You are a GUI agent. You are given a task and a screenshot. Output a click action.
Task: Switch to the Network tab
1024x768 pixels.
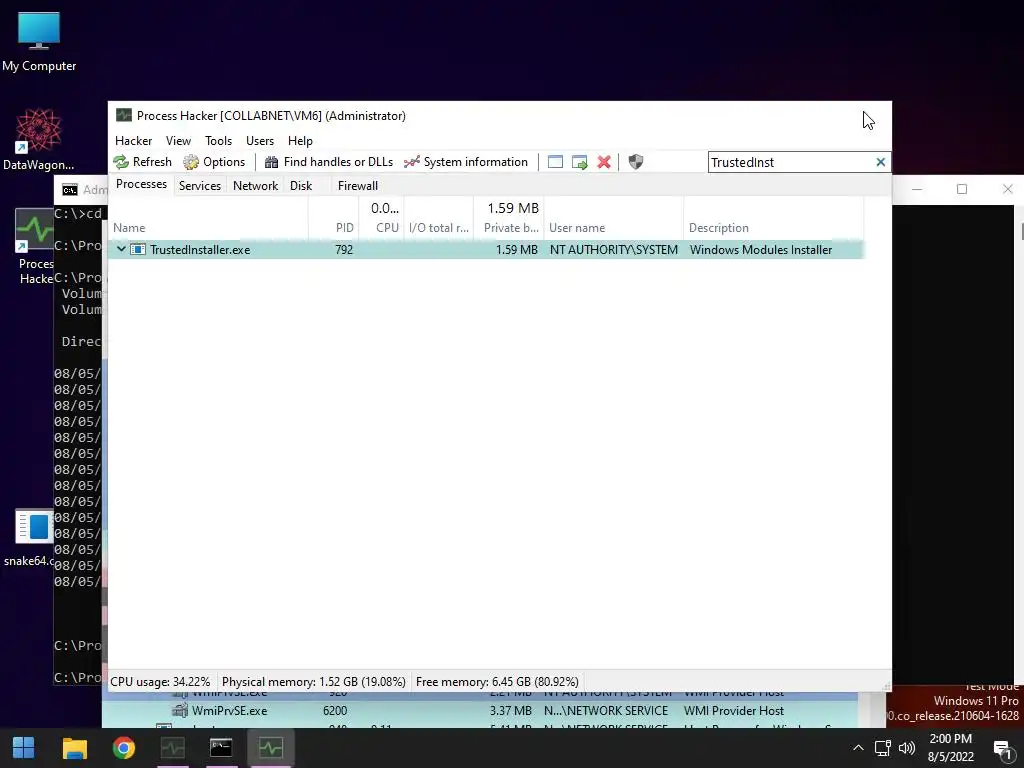coord(255,185)
